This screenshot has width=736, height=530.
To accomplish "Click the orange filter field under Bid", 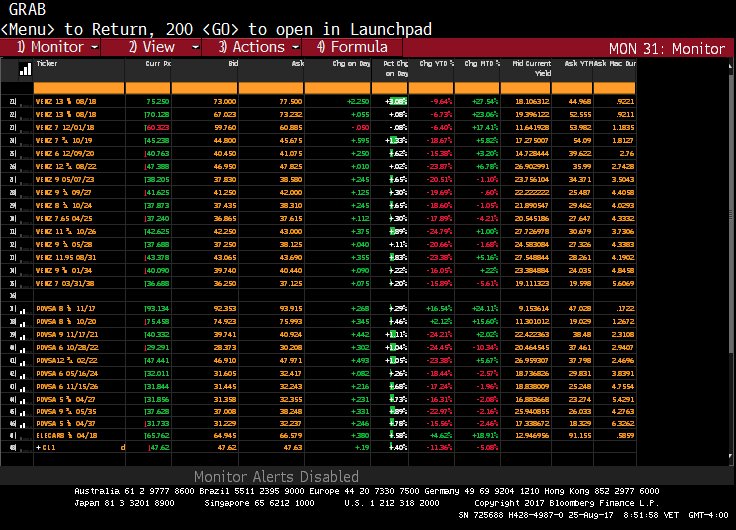I will click(x=204, y=88).
